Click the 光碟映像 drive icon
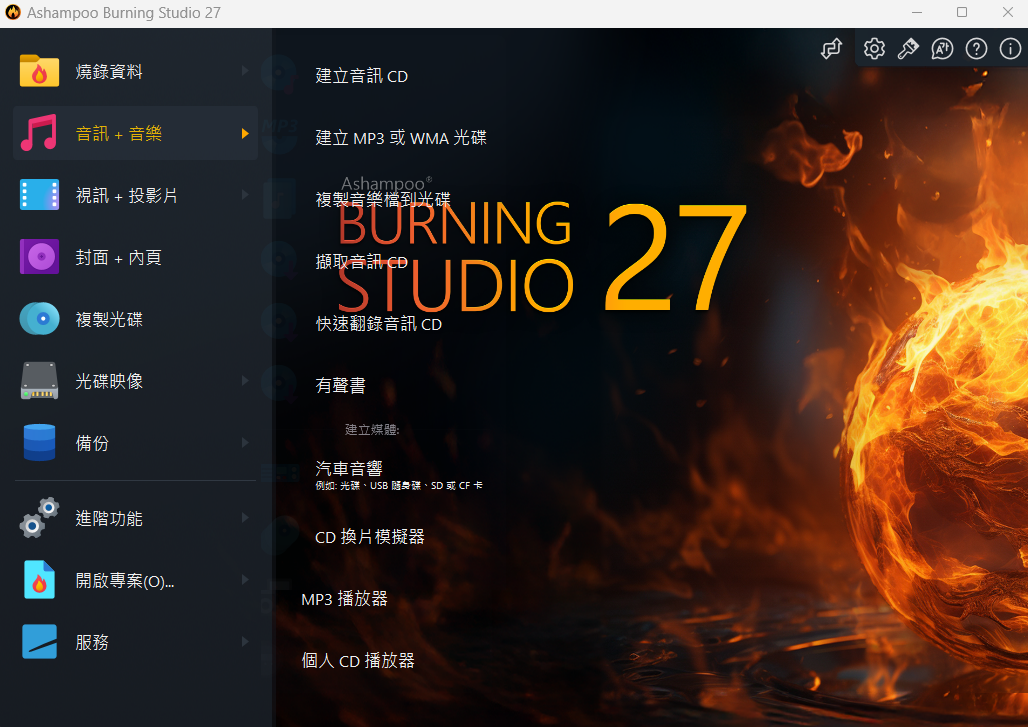Viewport: 1028px width, 727px height. (39, 380)
